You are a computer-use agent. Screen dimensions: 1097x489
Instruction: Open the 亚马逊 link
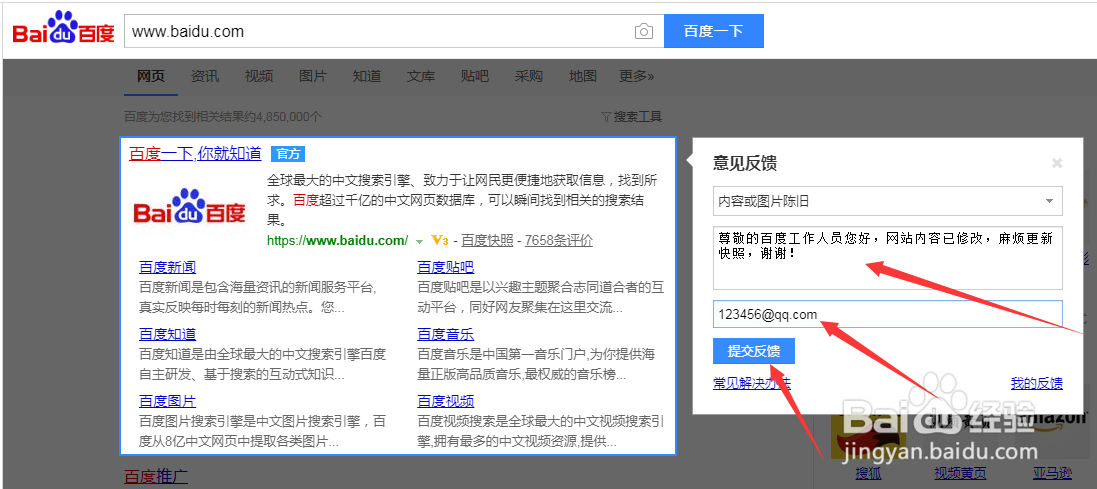tap(1052, 474)
